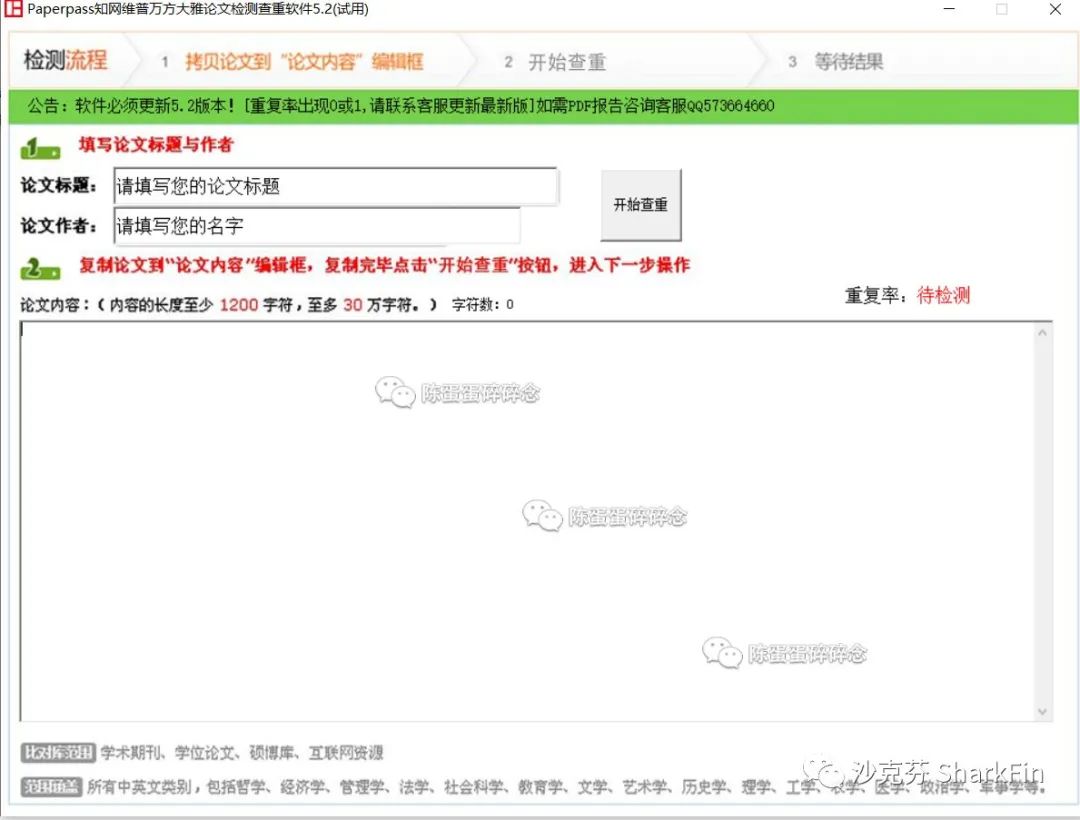This screenshot has height=820, width=1080.
Task: Focus the 论文标题 input field
Action: pos(335,186)
